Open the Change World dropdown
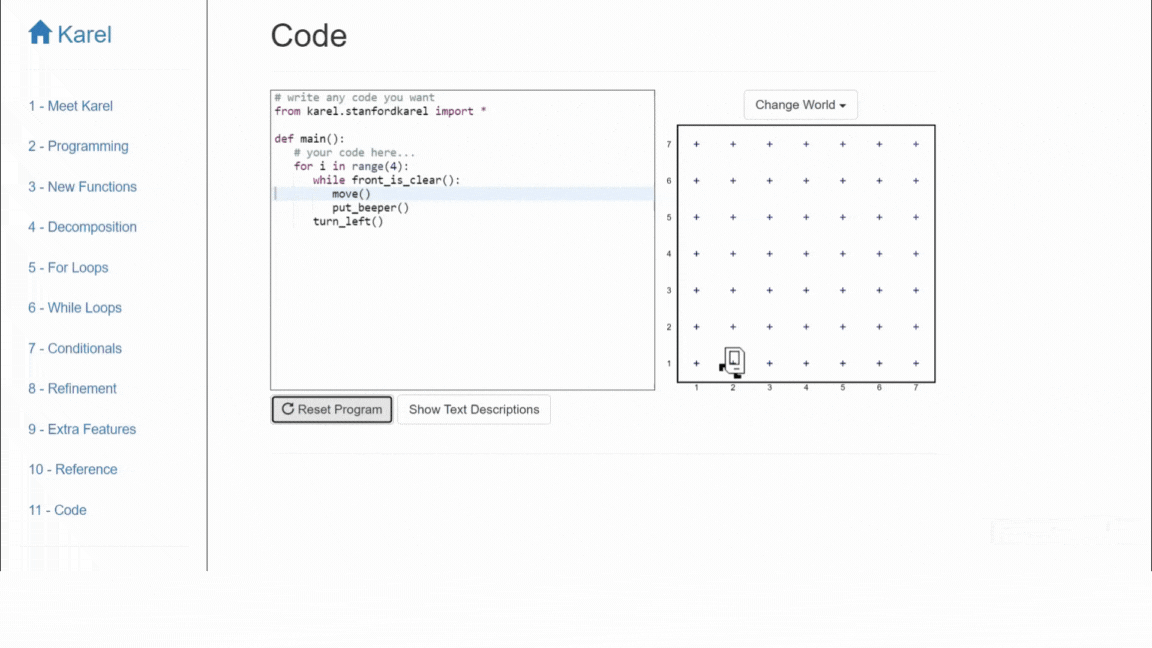Viewport: 1152px width, 648px height. coord(800,105)
